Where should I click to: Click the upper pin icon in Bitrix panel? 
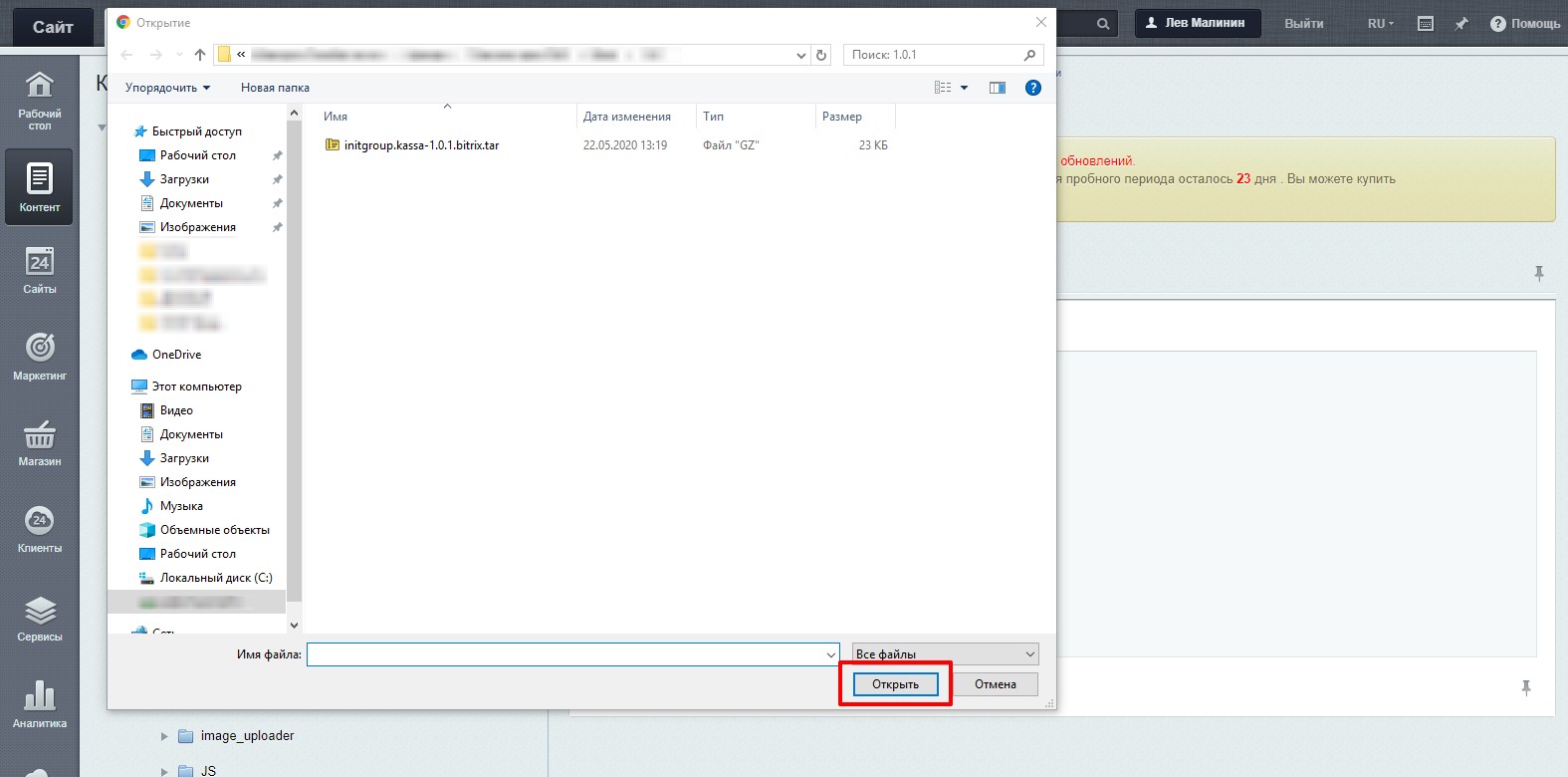tap(1539, 273)
